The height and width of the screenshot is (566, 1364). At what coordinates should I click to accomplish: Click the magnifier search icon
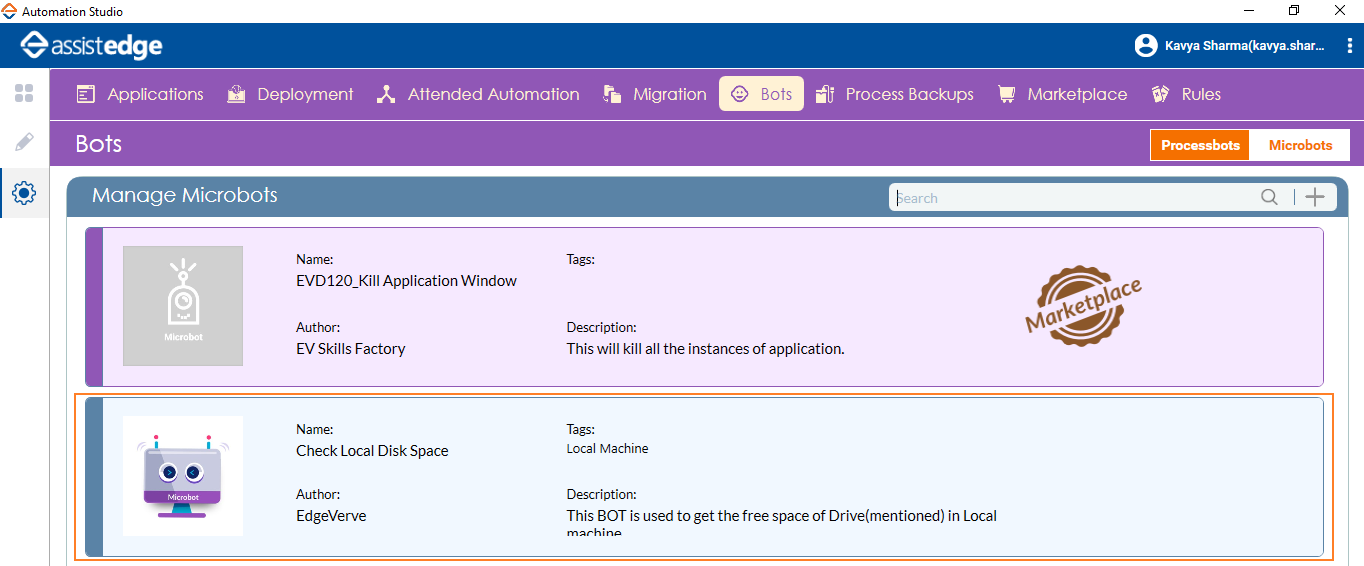(x=1269, y=198)
